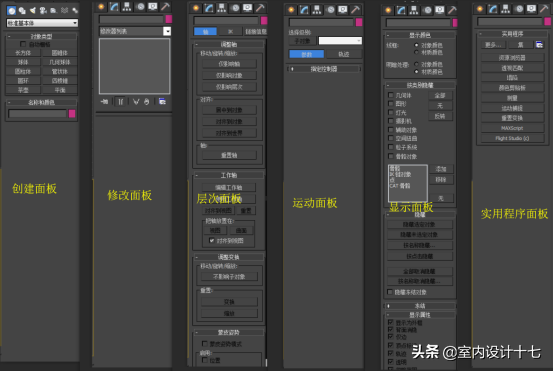Click the Modify (arc) tab icon in Modify panel

(114, 7)
